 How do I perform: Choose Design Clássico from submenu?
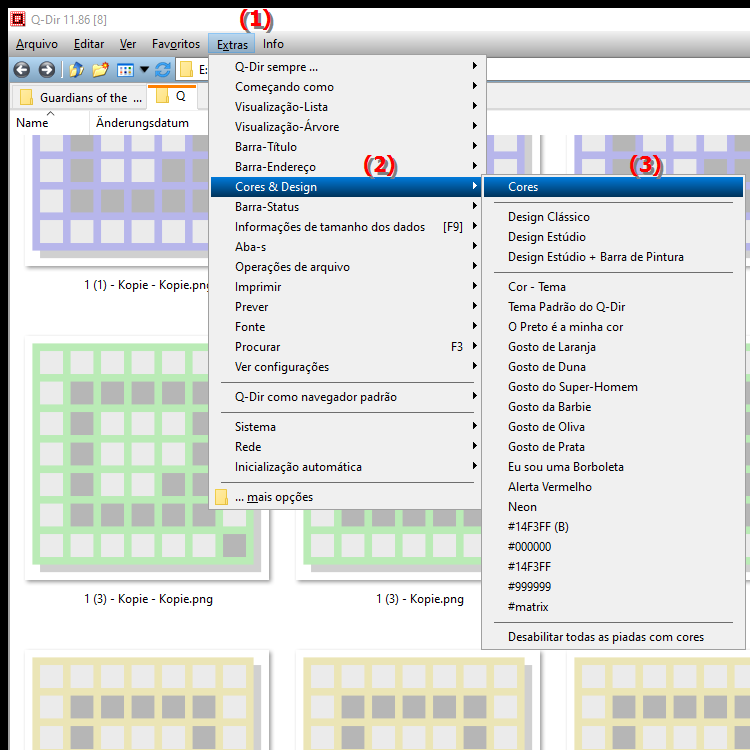pyautogui.click(x=548, y=217)
